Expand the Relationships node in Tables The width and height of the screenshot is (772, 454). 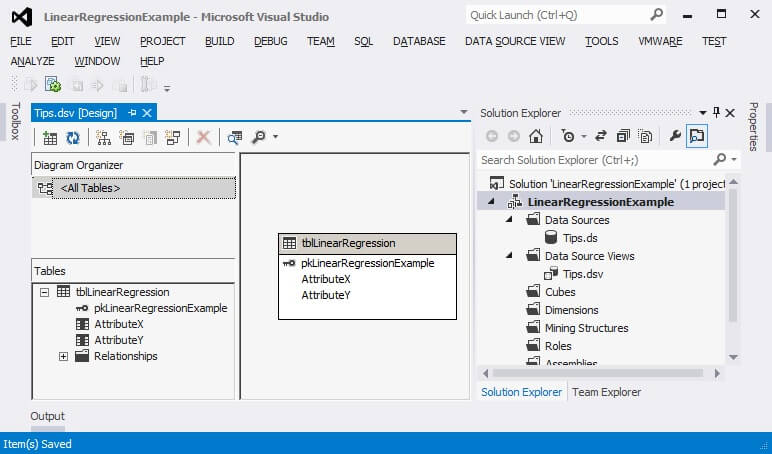(63, 356)
